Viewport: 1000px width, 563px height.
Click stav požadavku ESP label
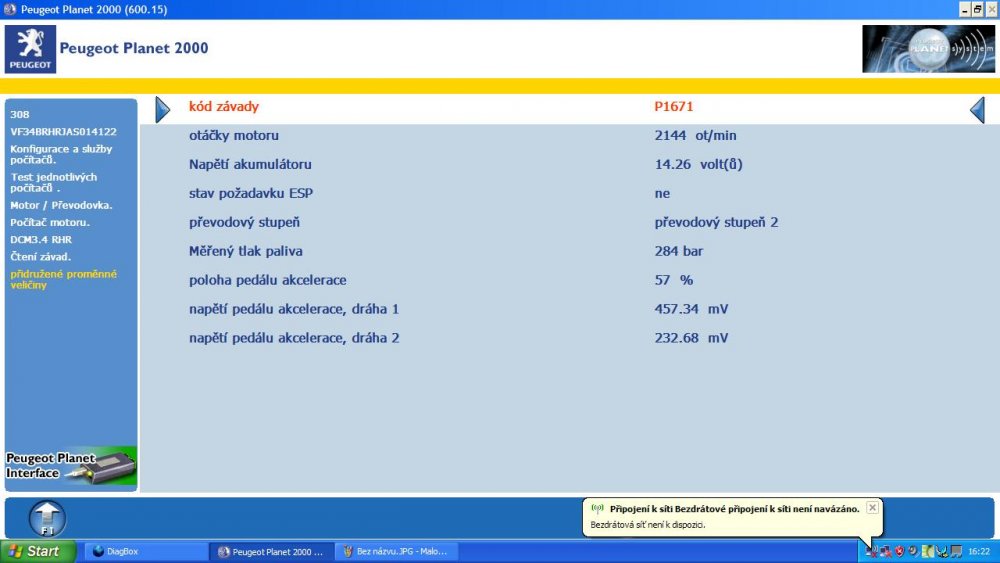click(x=251, y=193)
